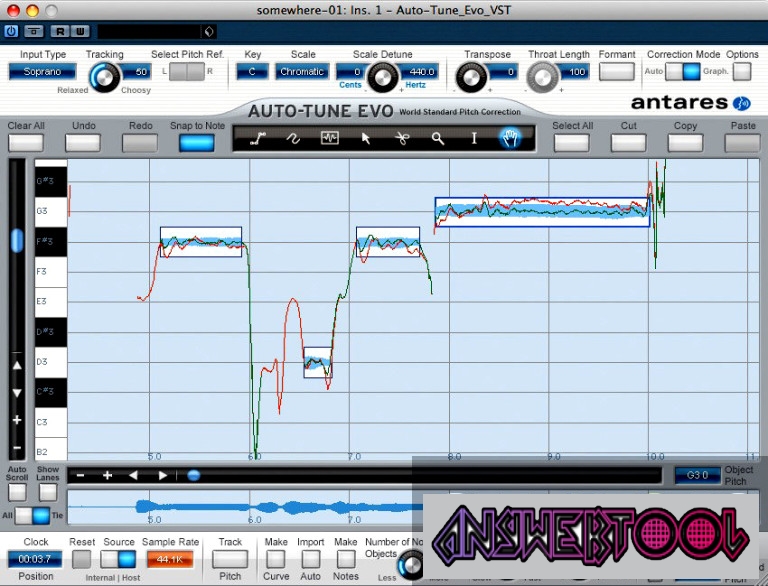768x586 pixels.
Task: Click the scroll right arrow in timeline bar
Action: tap(163, 475)
